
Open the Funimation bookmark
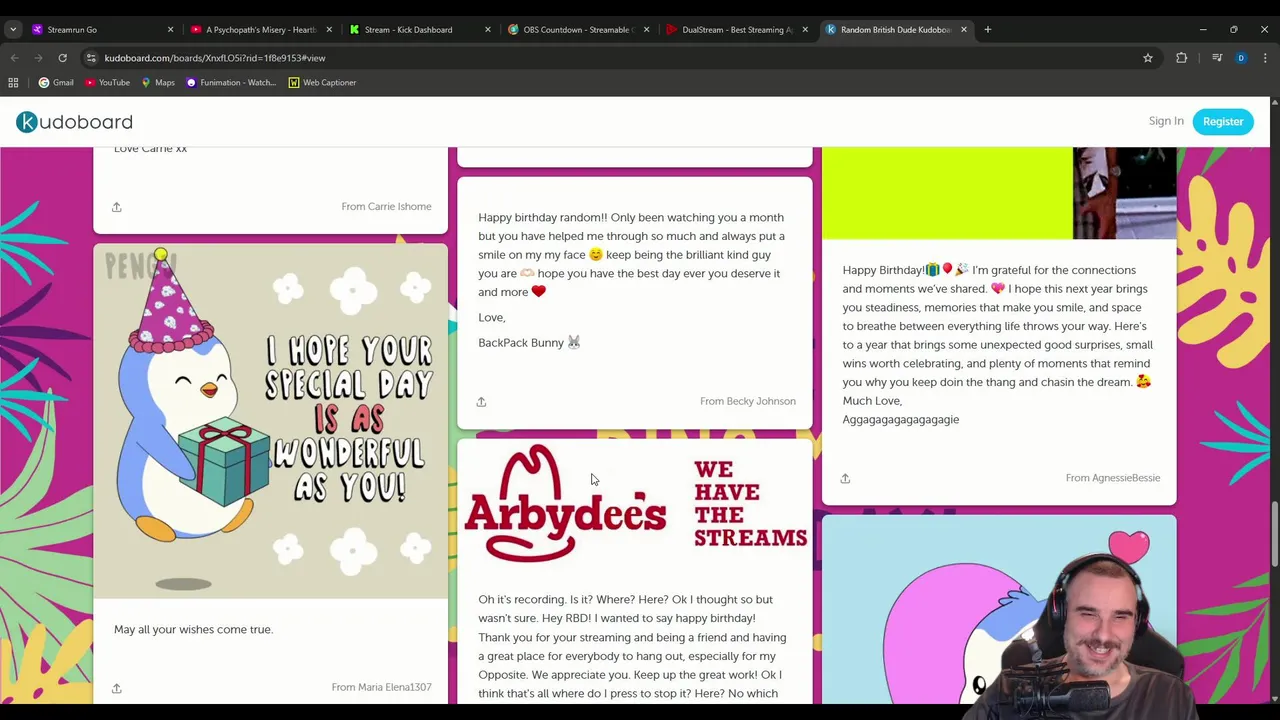click(x=231, y=82)
